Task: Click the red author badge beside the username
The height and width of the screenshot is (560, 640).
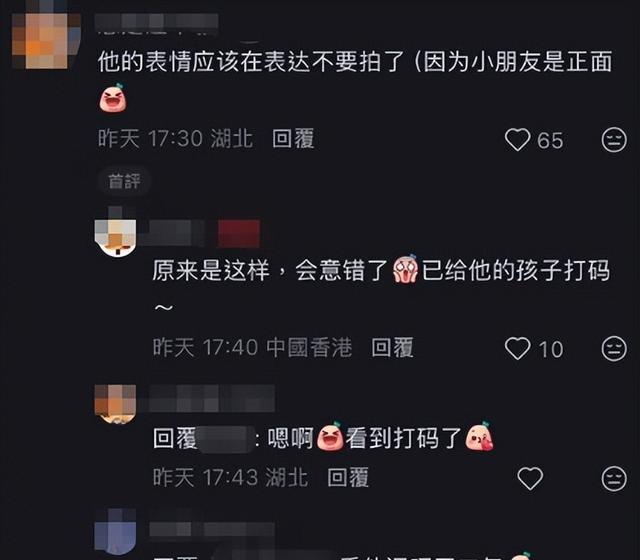Action: pyautogui.click(x=239, y=233)
